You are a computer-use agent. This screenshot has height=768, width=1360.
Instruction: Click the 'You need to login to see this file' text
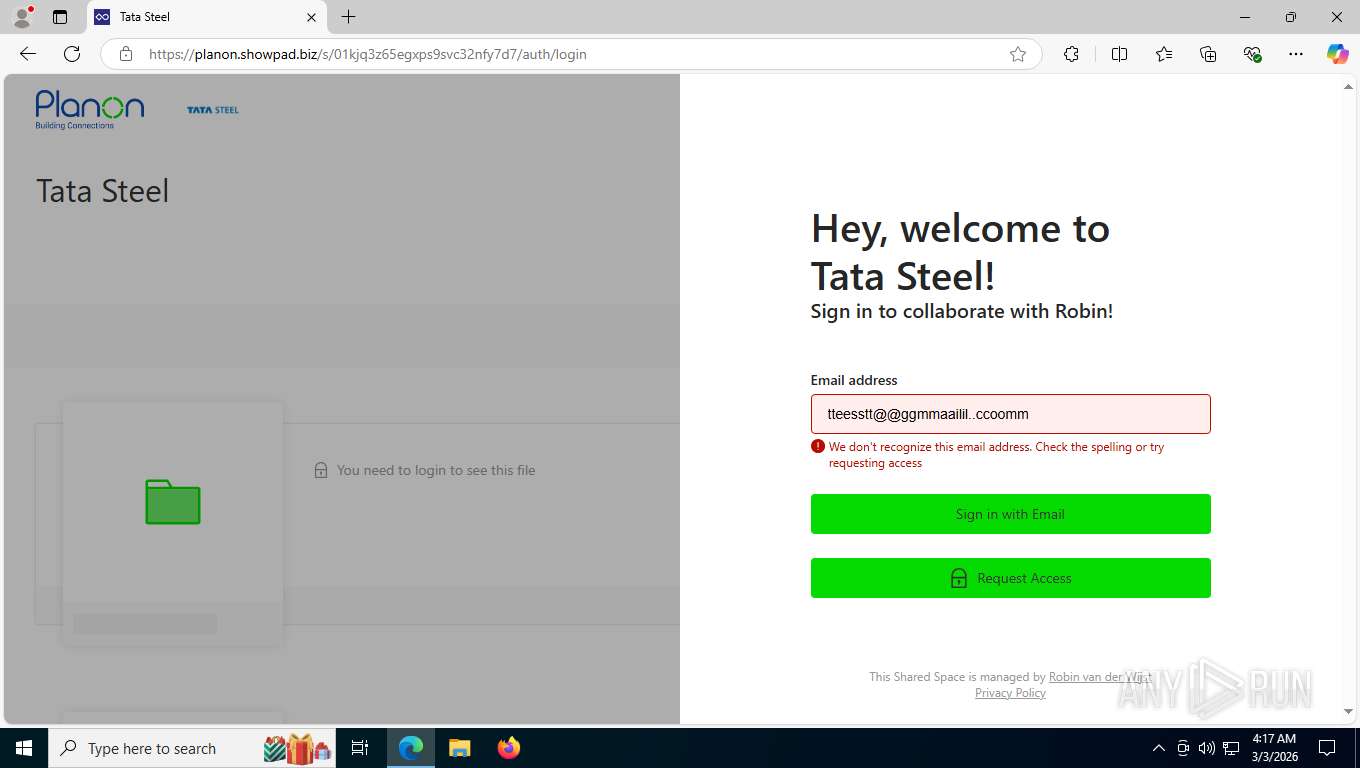[x=436, y=470]
